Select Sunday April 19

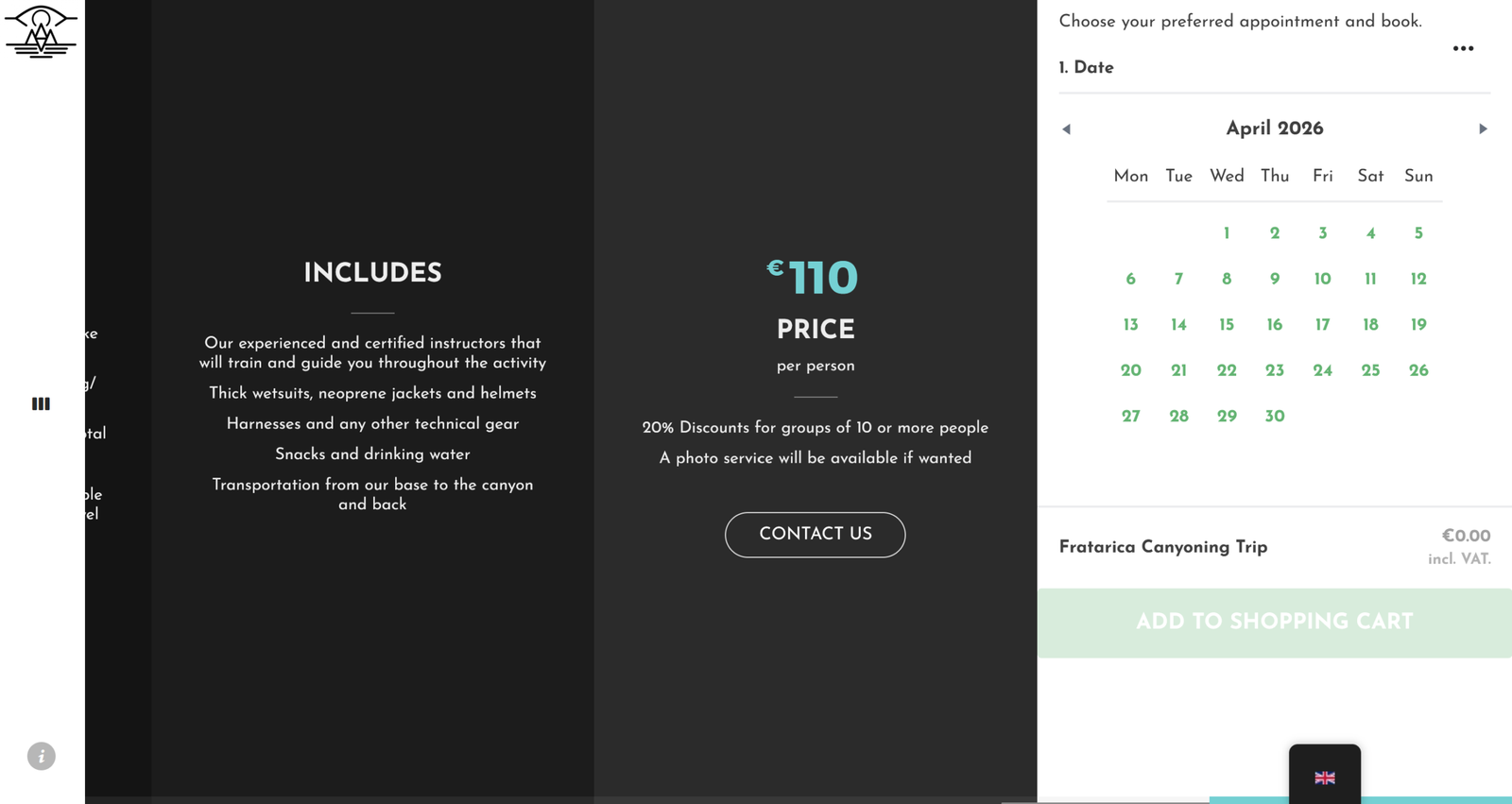1418,325
